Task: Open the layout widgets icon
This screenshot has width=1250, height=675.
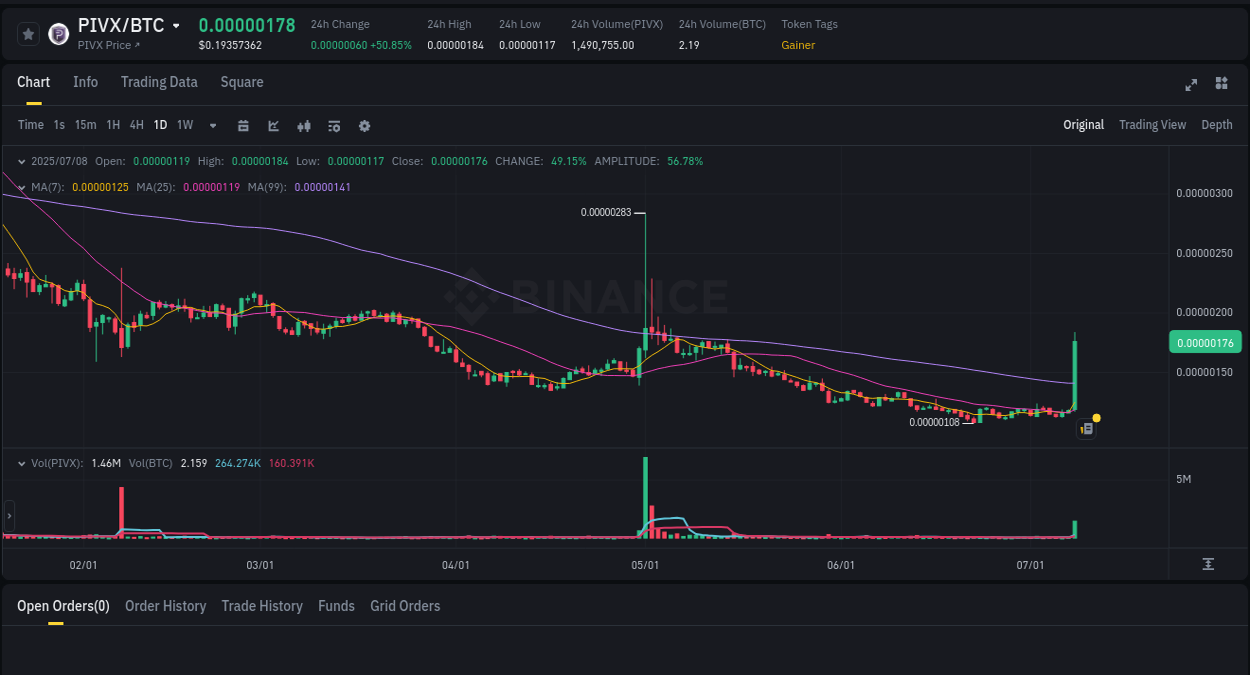Action: pyautogui.click(x=1221, y=84)
